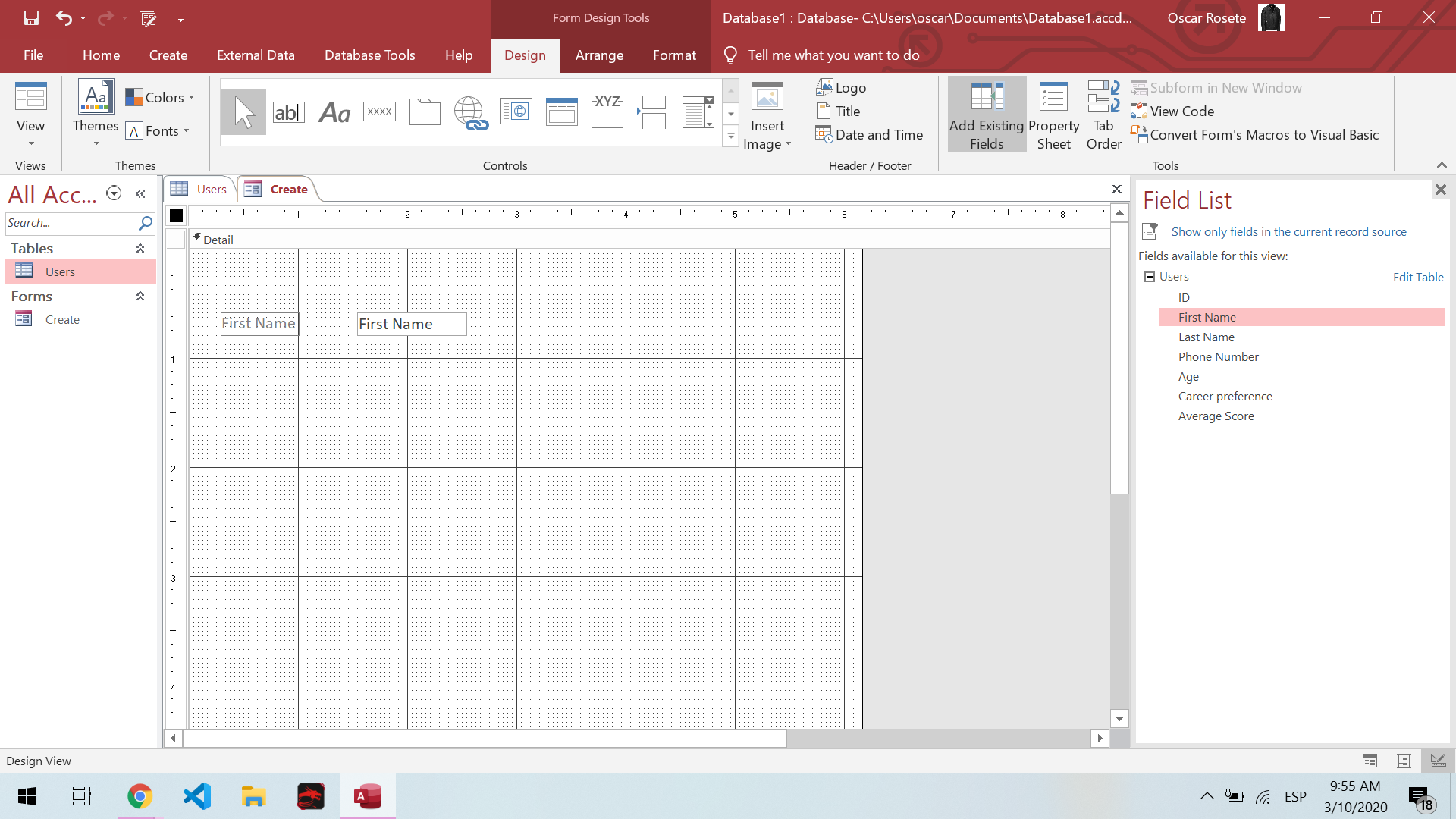Collapse the Users table in Field List
The height and width of the screenshot is (819, 1456).
[x=1150, y=277]
